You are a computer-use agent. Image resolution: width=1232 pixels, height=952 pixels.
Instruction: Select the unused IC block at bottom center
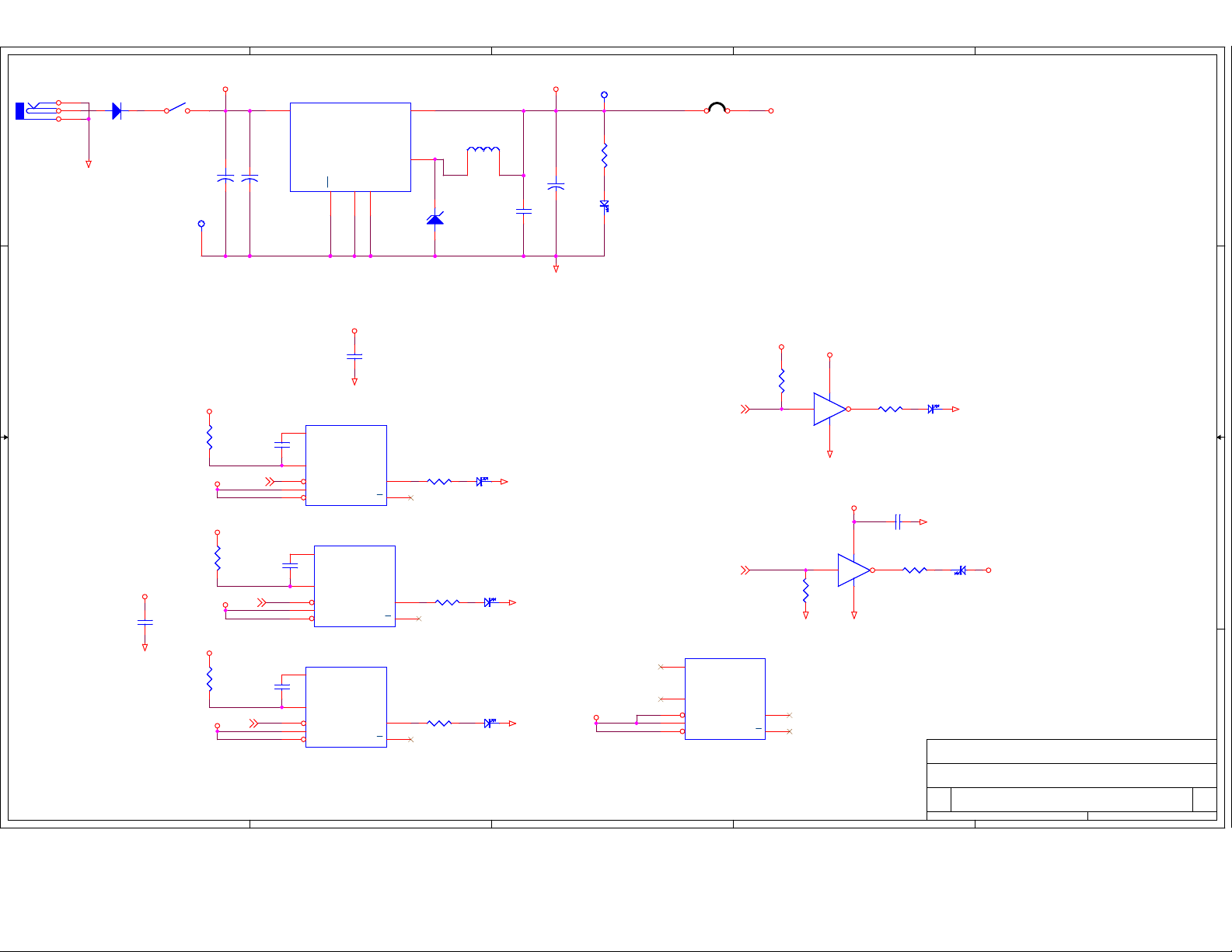pos(725,699)
